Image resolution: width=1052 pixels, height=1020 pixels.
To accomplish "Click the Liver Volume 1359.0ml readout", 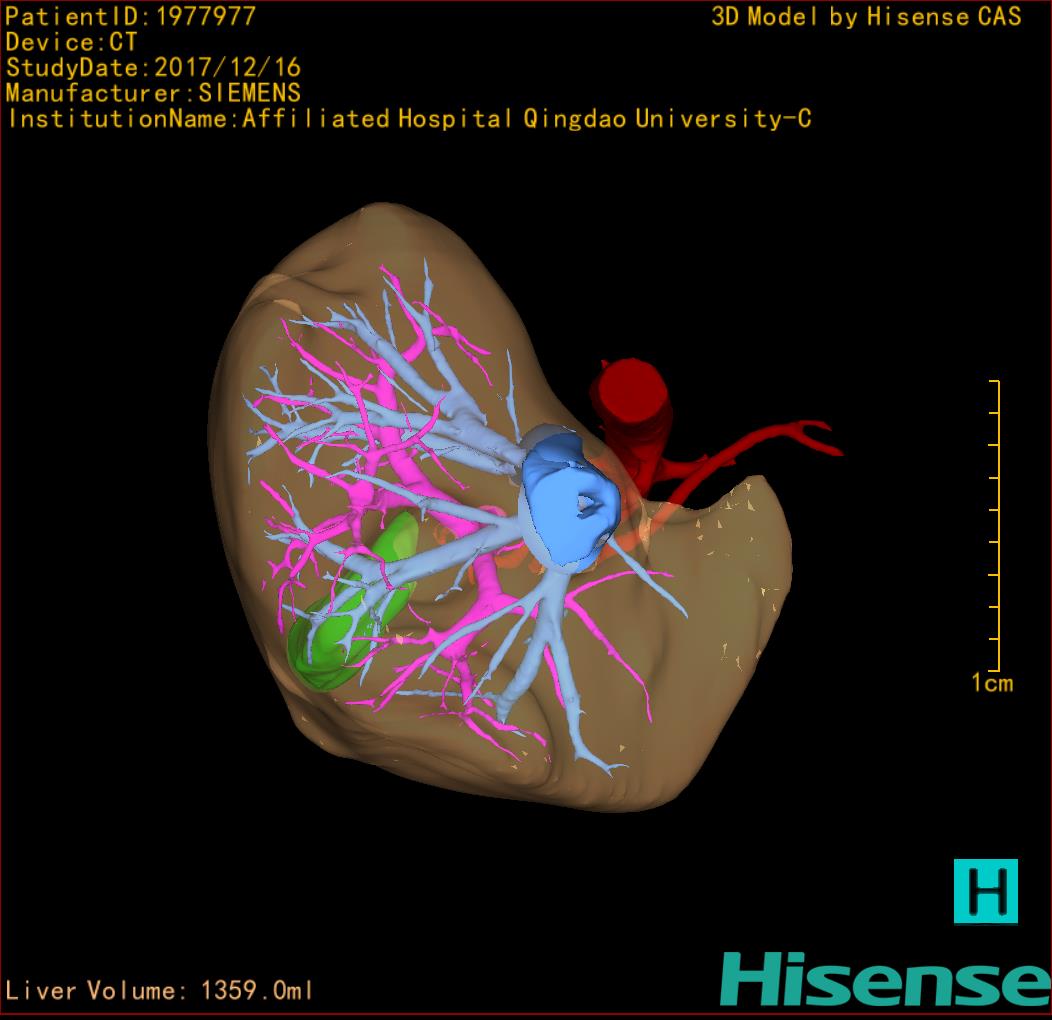I will click(x=160, y=991).
